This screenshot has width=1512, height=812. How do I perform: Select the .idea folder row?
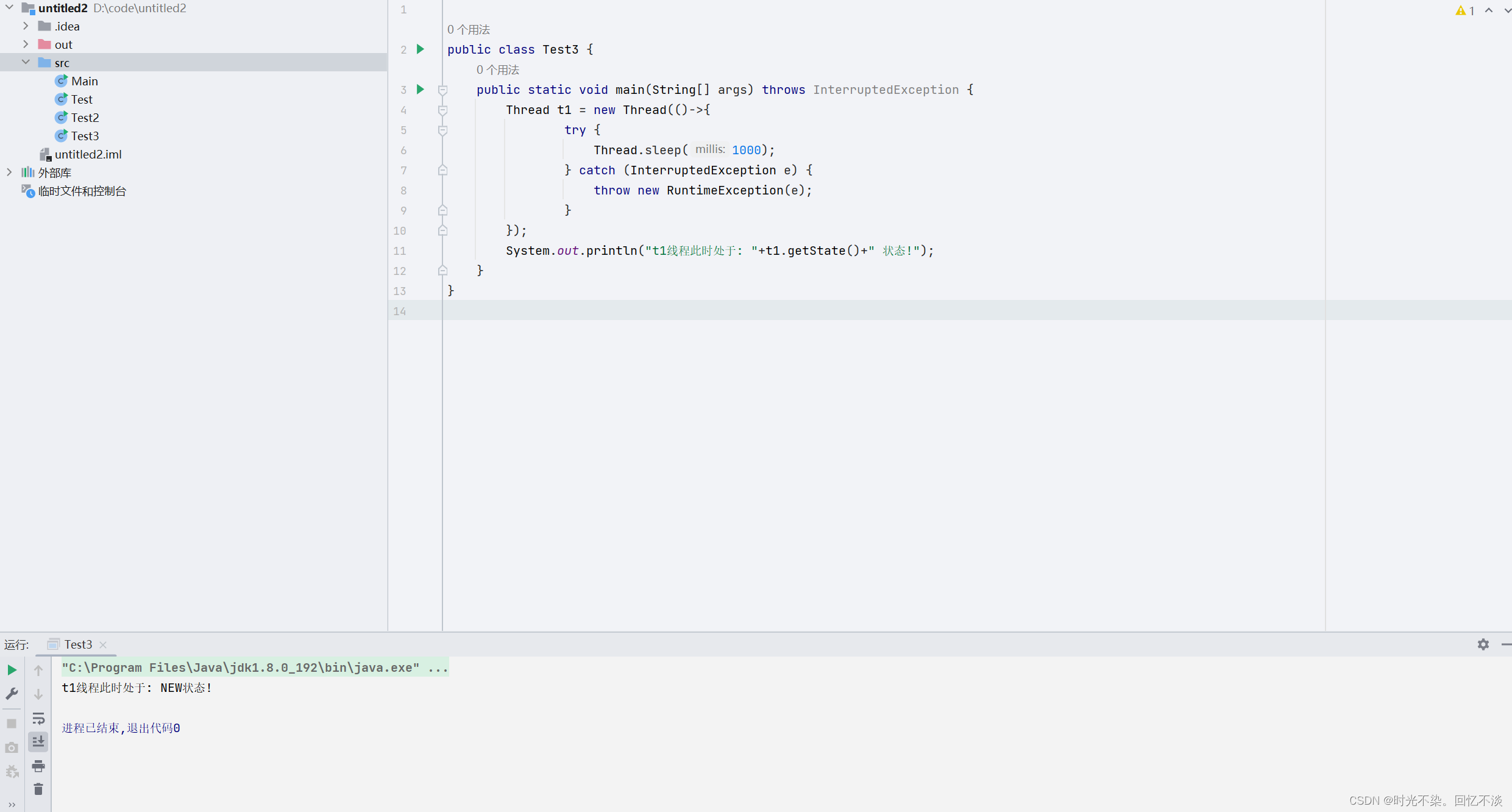coord(193,26)
